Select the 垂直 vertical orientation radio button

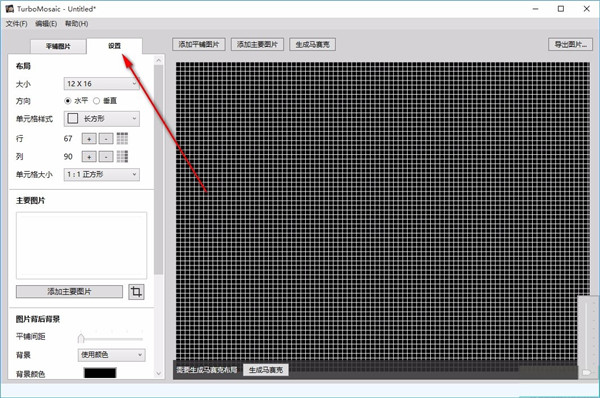pos(96,101)
